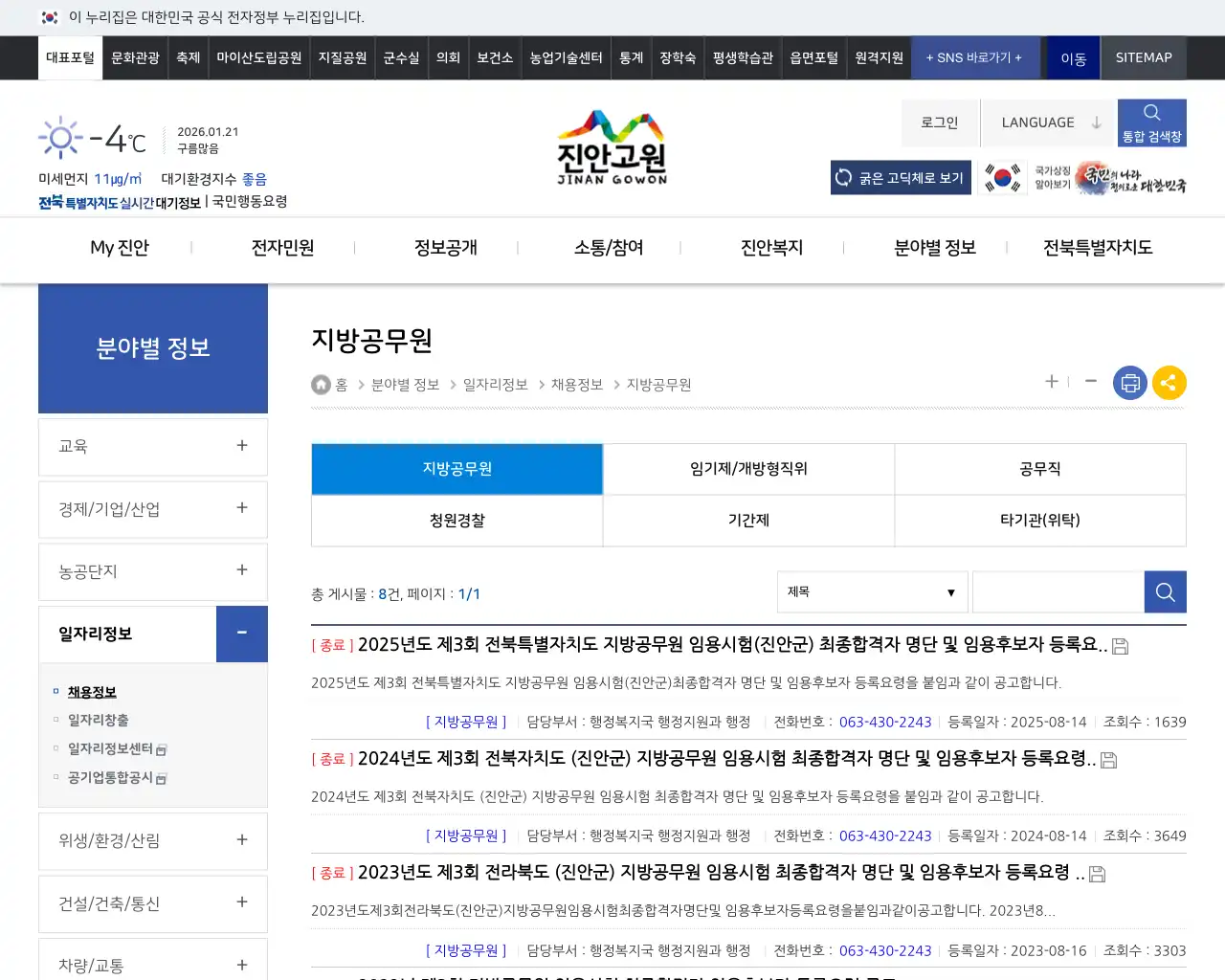Decrease font size with the − icon

1090,381
